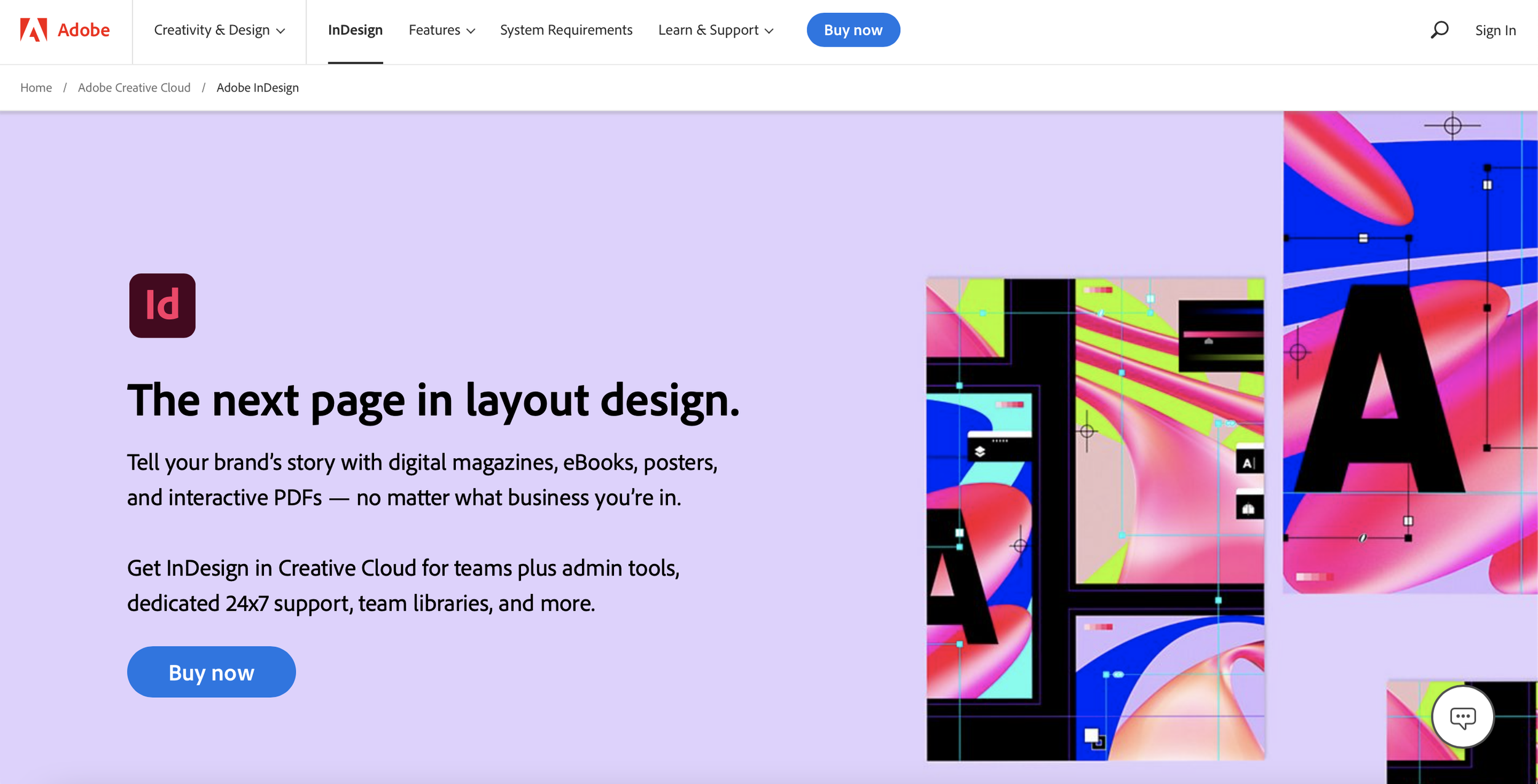Click the large Buy now hero button
Viewport: 1538px width, 784px height.
(211, 672)
